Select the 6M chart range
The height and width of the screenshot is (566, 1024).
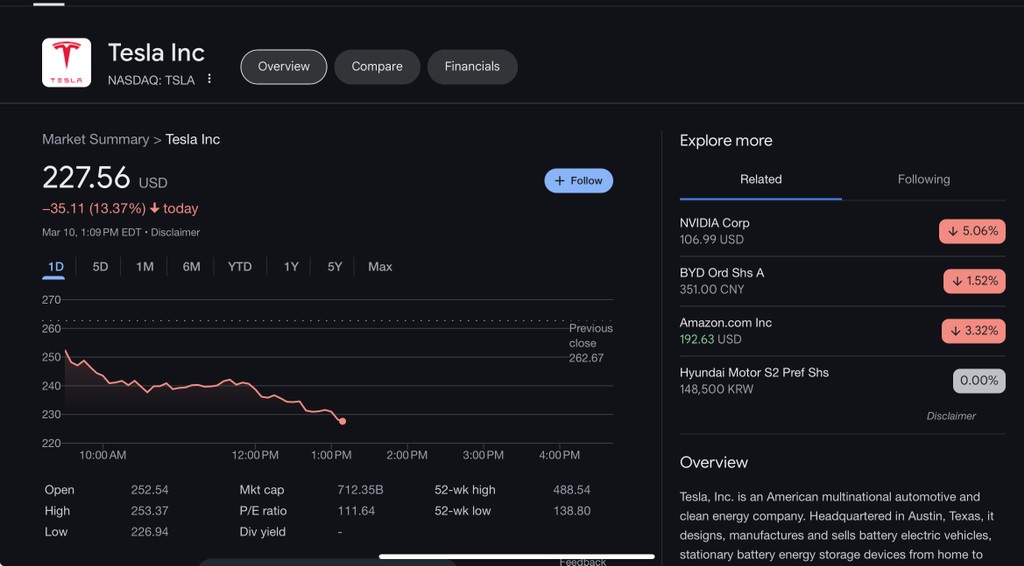[x=191, y=267]
